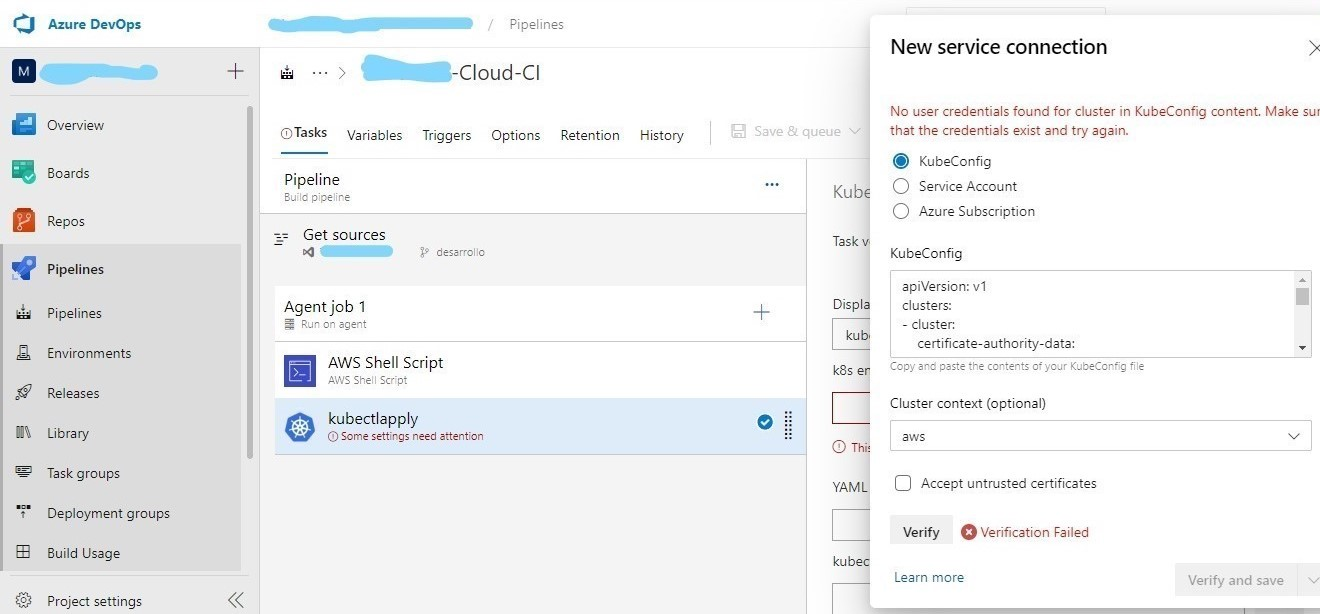
Task: Open the Learn more link
Action: click(929, 577)
